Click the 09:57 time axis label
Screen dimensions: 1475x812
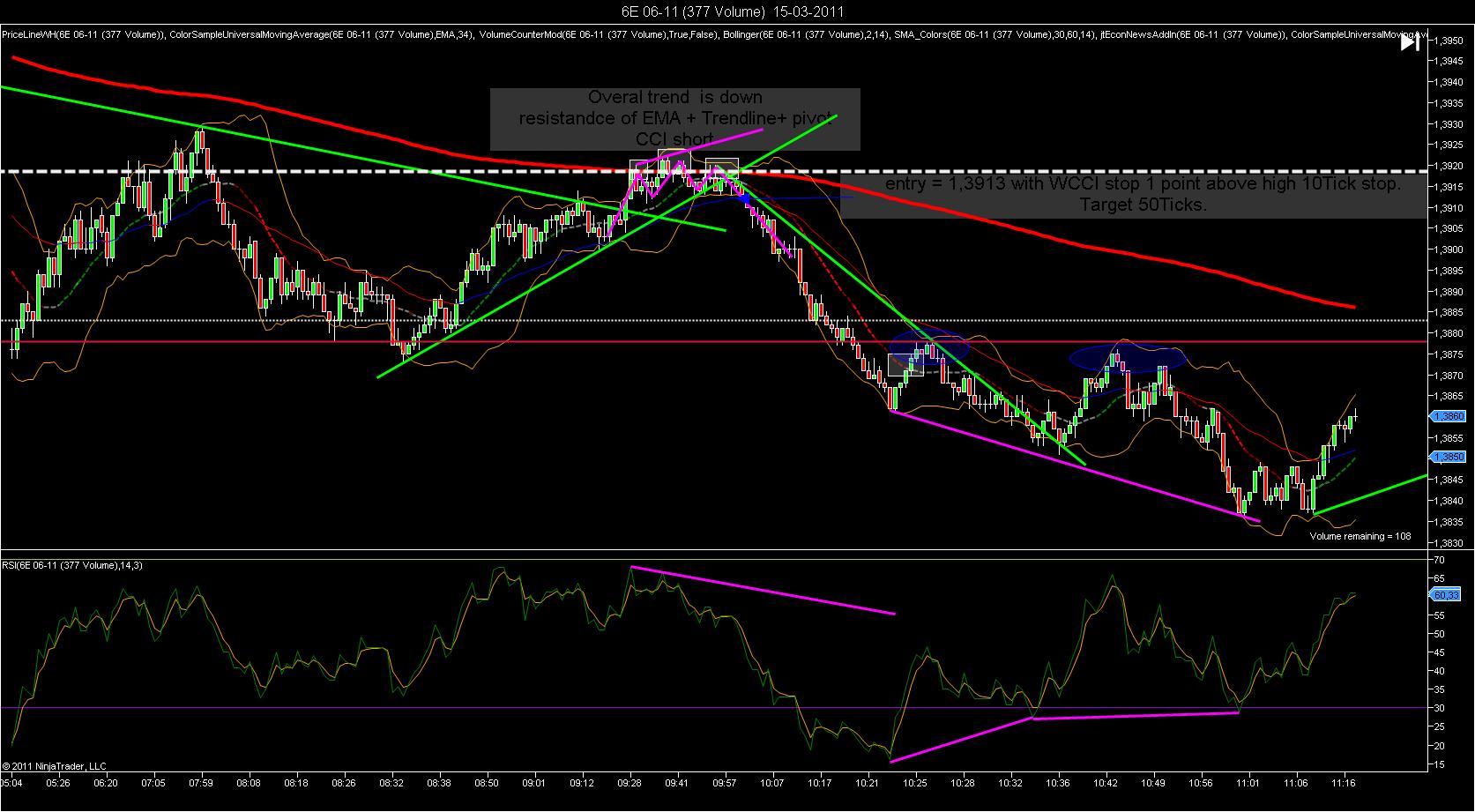click(724, 782)
